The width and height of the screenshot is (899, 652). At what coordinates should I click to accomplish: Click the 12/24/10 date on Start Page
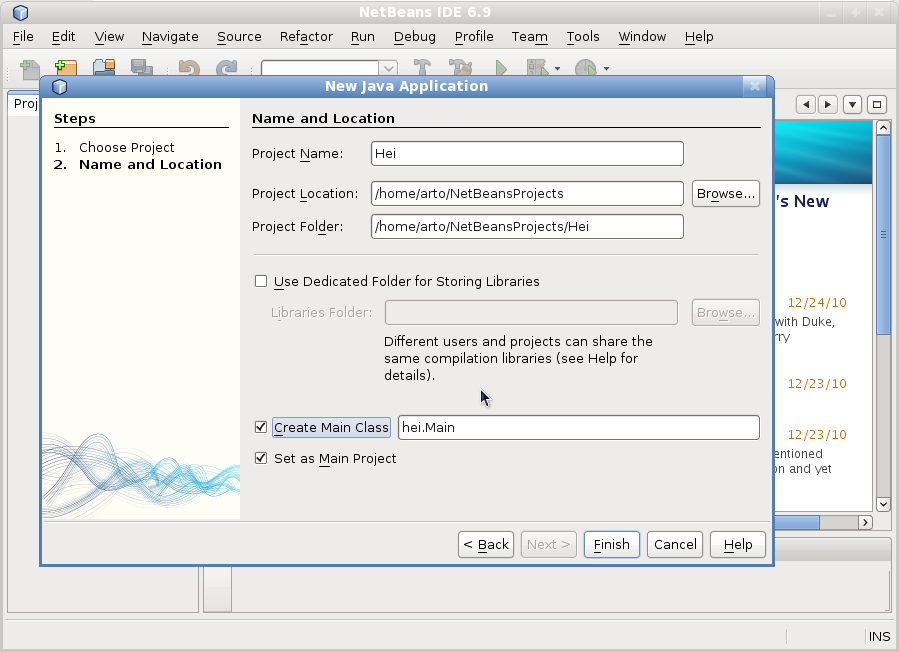816,303
